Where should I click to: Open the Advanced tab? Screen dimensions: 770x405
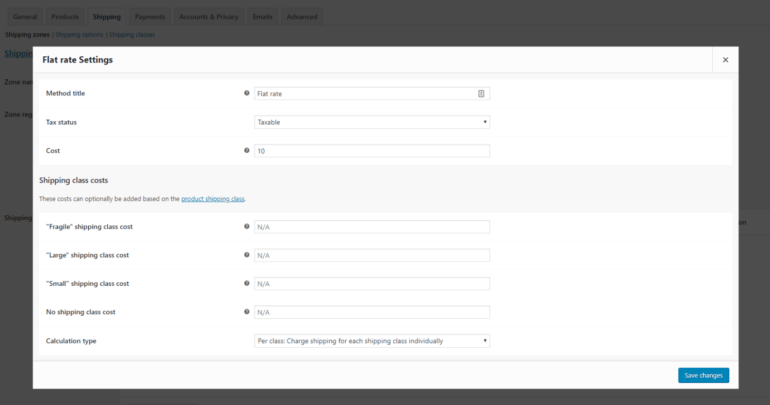(302, 17)
